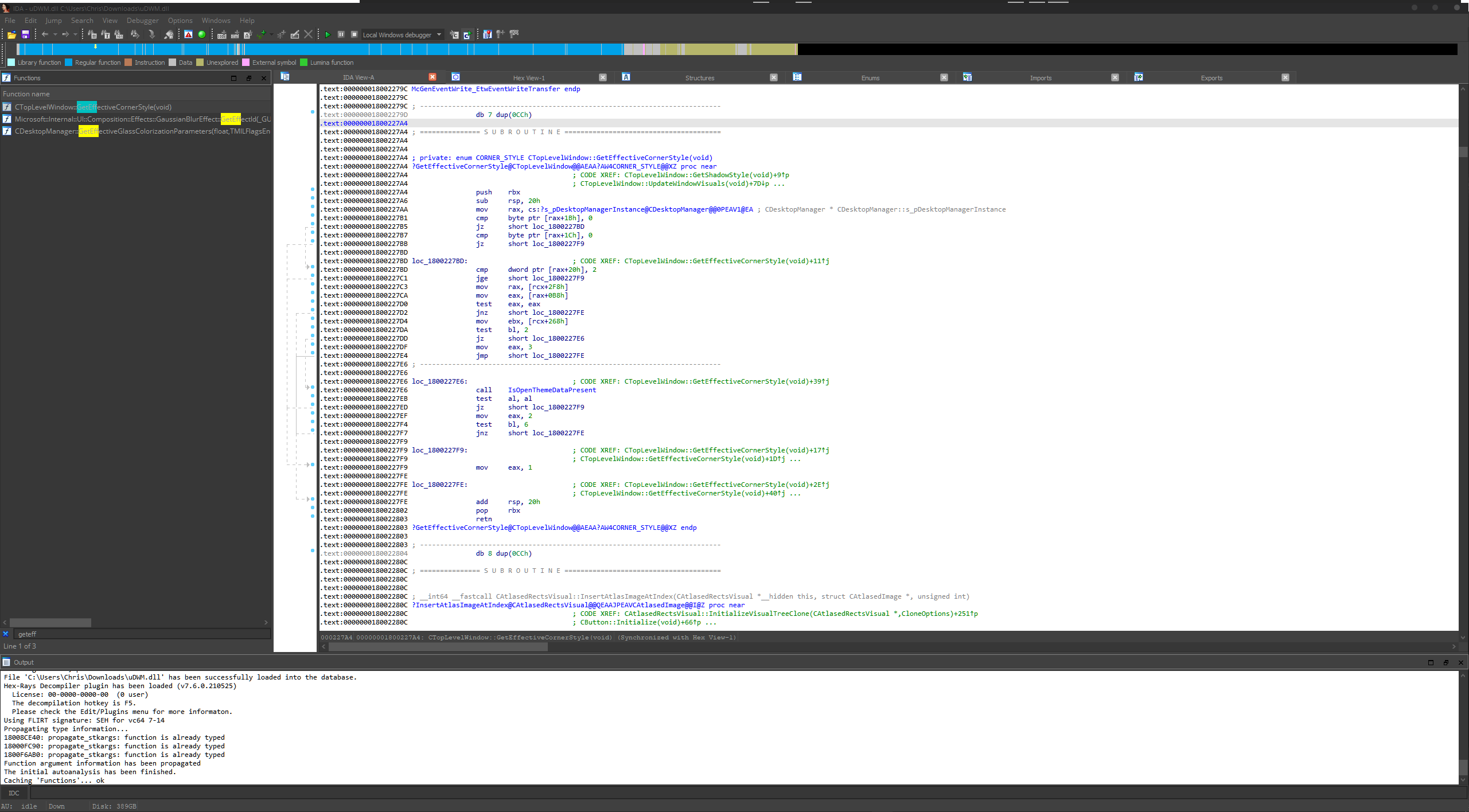Click the green circle Lumina icon
This screenshot has width=1469, height=812.
(202, 35)
